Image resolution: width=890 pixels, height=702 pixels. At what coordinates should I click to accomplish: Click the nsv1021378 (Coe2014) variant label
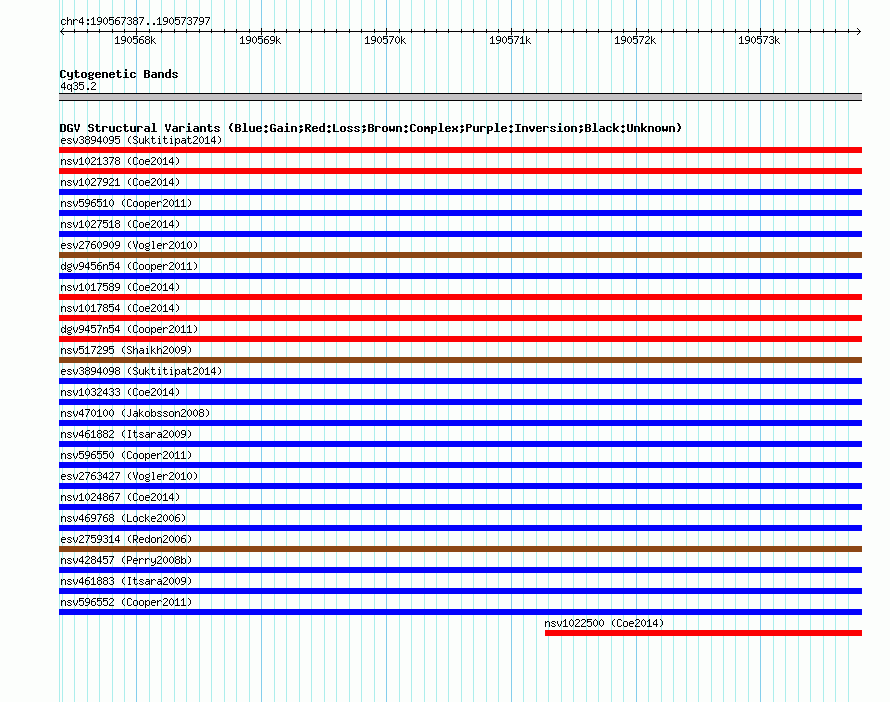pyautogui.click(x=120, y=161)
